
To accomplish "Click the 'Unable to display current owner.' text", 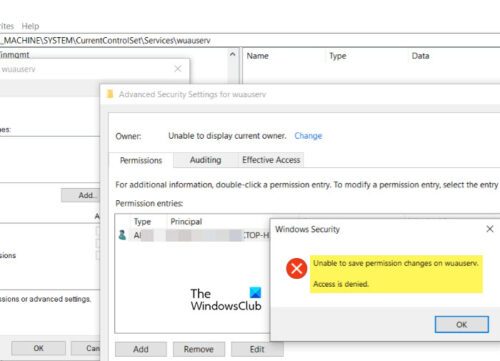I will point(227,136).
